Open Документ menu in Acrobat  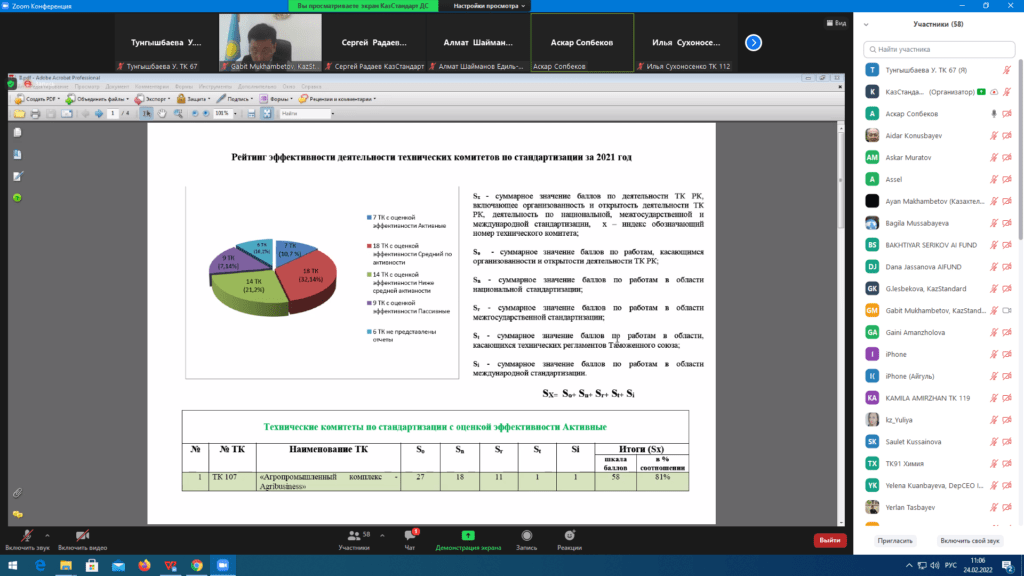coord(117,86)
